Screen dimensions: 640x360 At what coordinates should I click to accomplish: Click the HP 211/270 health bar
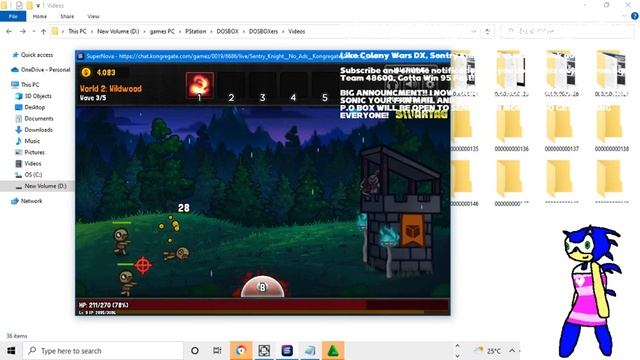[263, 305]
